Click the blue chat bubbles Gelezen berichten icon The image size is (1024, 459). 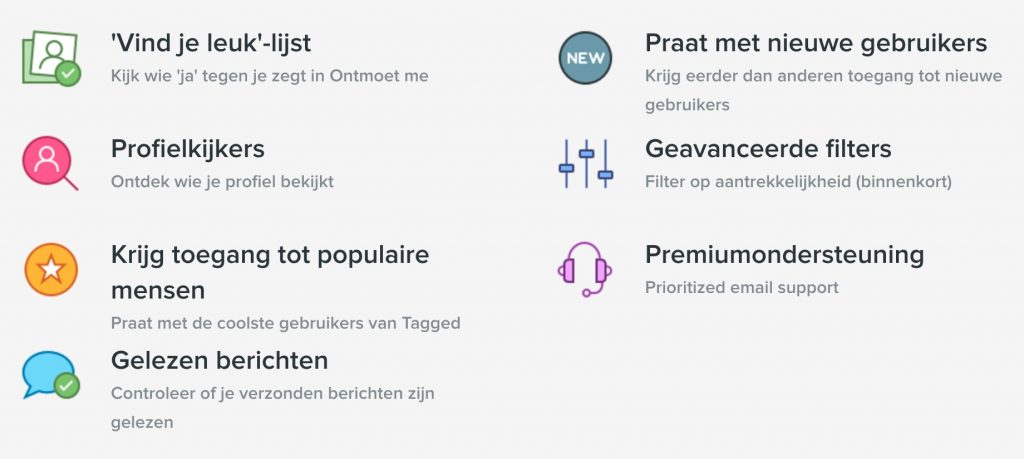point(50,375)
